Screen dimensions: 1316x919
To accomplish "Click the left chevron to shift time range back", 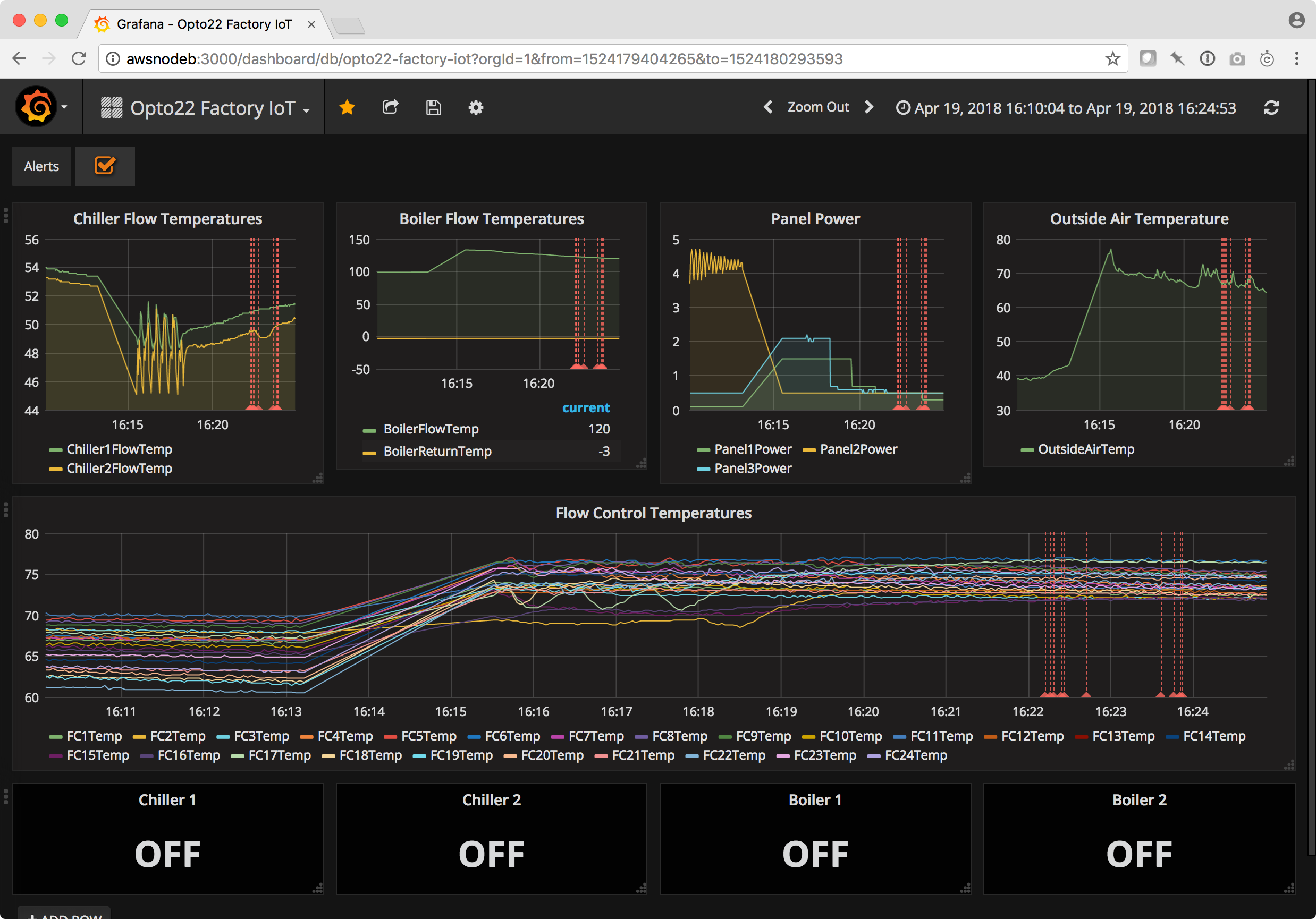I will (768, 107).
